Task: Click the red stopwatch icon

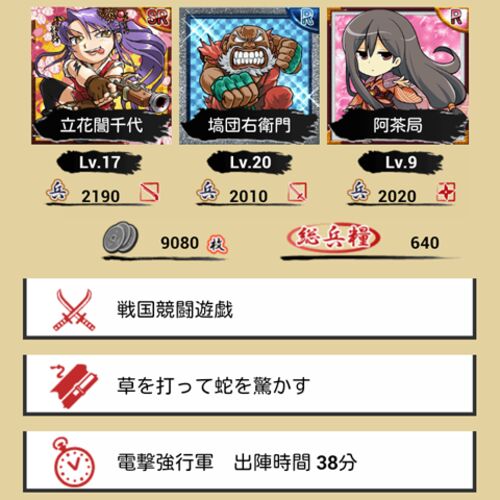Action: tap(73, 462)
